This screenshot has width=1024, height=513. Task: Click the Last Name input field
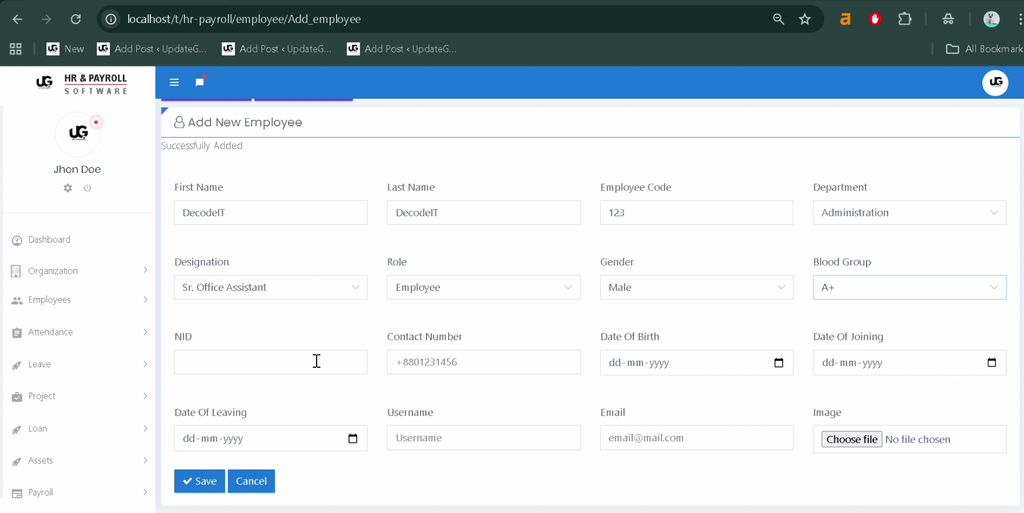(483, 213)
